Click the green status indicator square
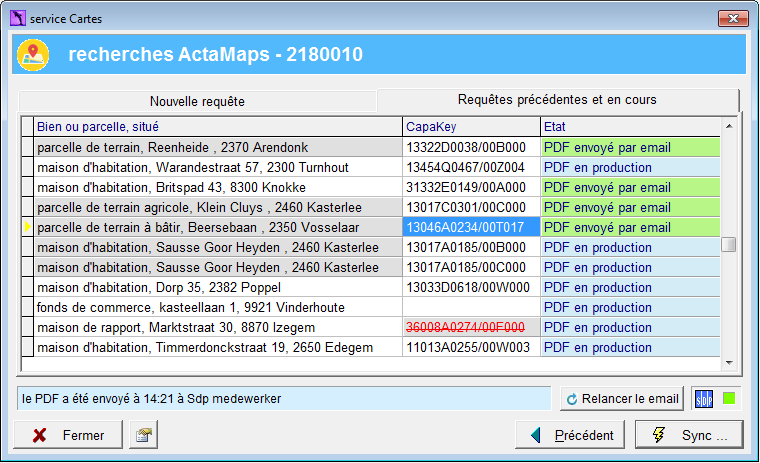 click(728, 399)
